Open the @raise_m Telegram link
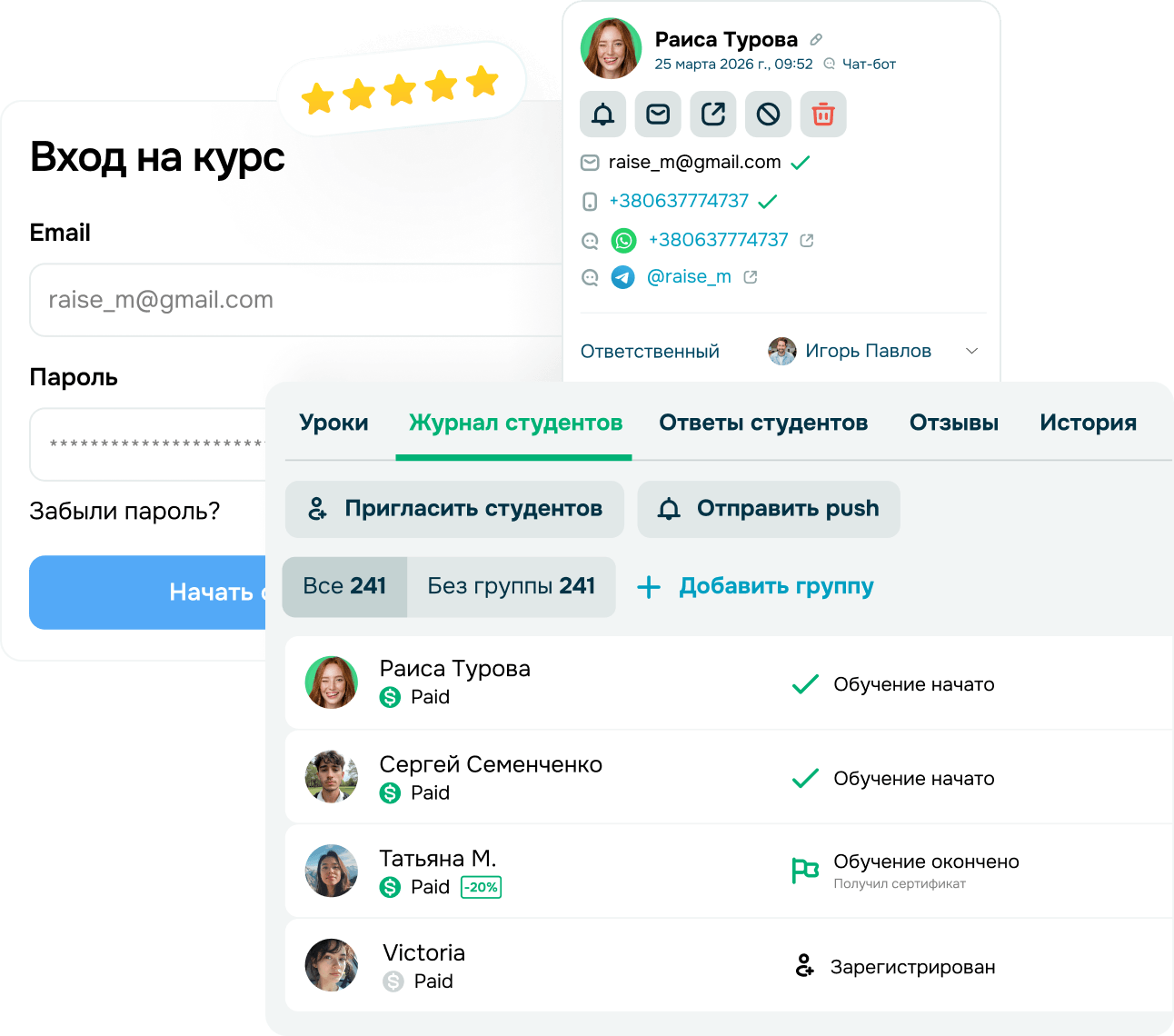 689,277
